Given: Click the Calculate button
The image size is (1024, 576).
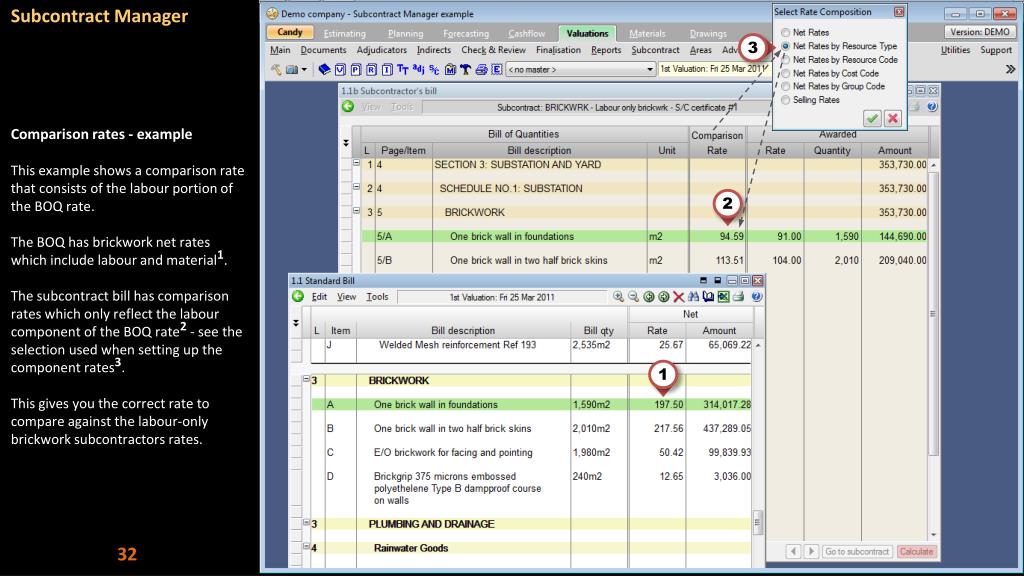Looking at the screenshot, I should tap(916, 552).
